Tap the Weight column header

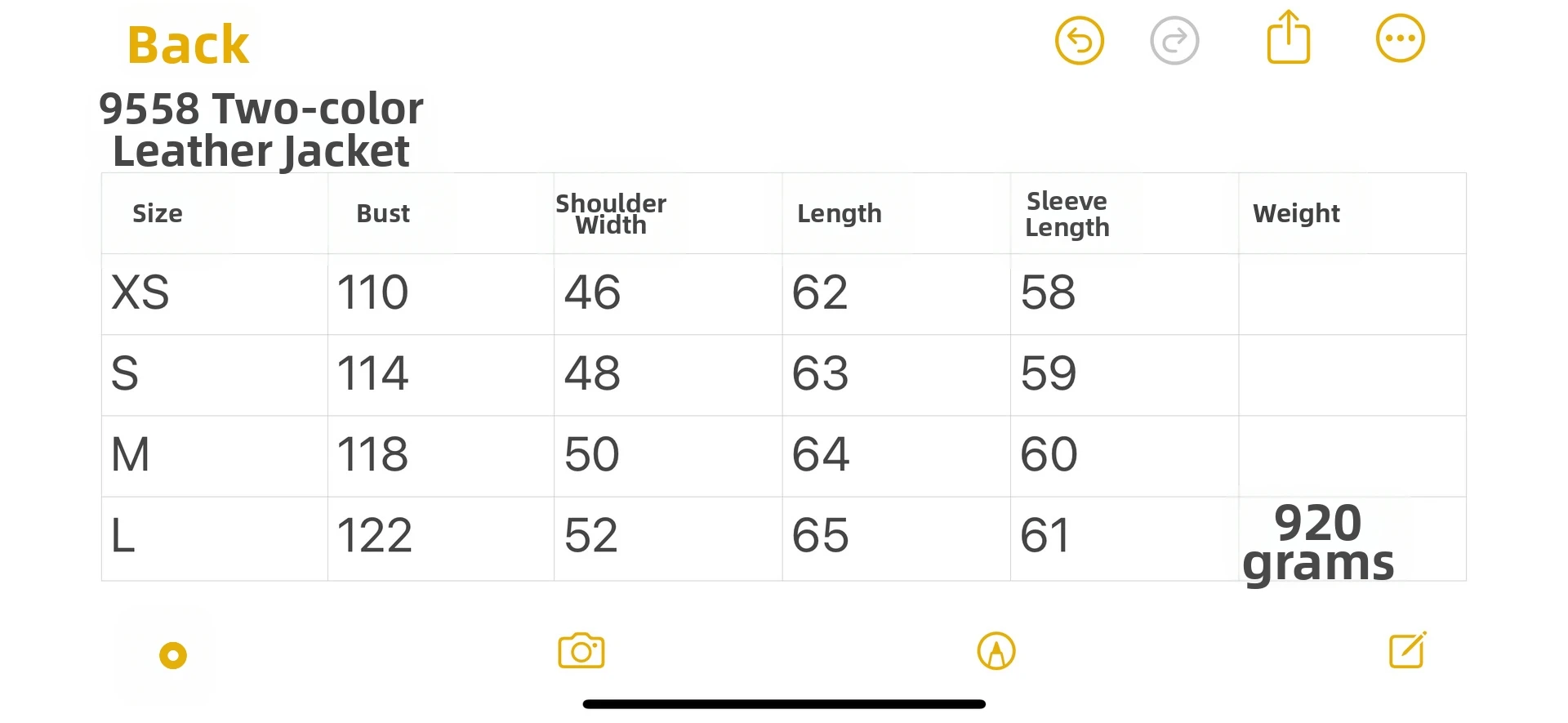click(1296, 213)
